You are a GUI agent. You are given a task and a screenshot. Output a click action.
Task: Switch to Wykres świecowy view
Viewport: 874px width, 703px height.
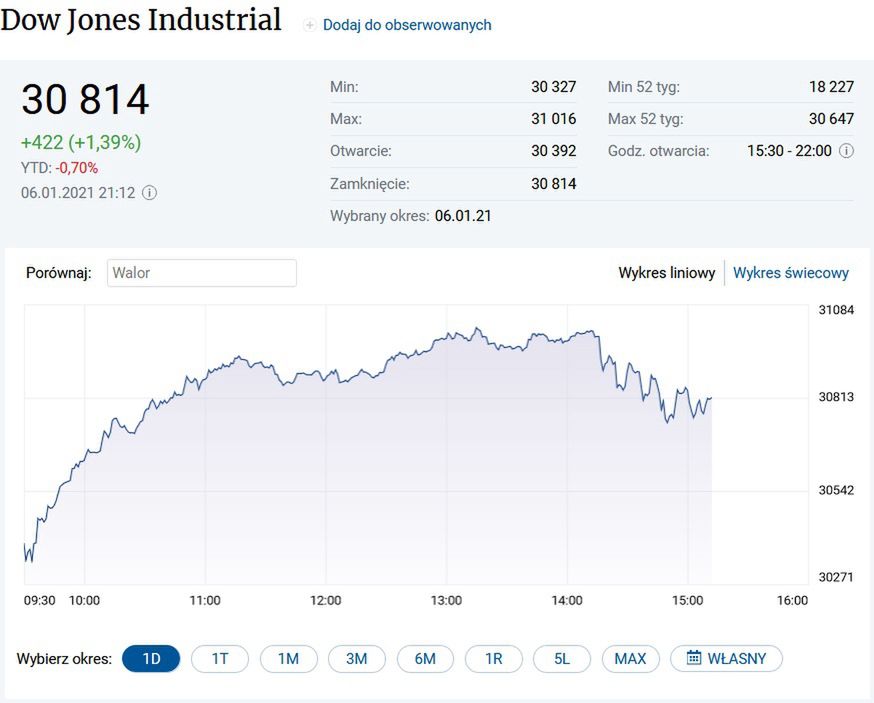click(791, 273)
